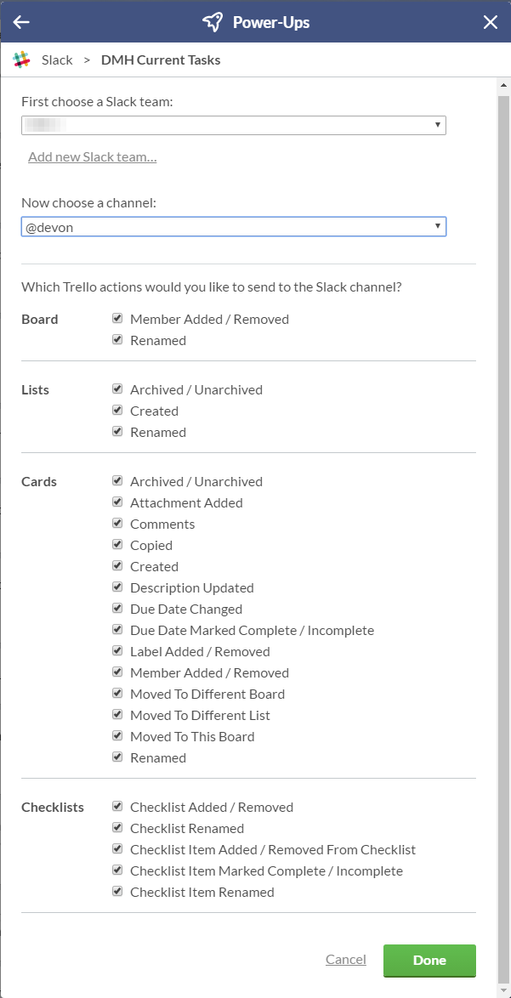Click the Power-Ups rocket icon
This screenshot has height=998, width=511.
[213, 22]
